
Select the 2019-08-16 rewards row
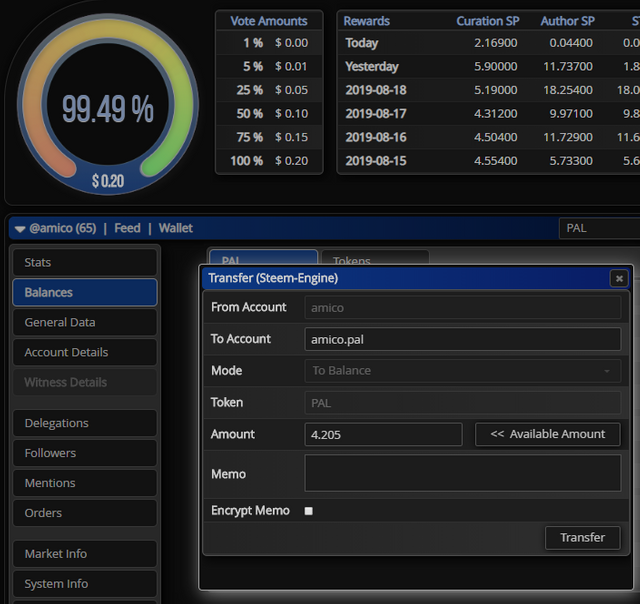point(489,138)
